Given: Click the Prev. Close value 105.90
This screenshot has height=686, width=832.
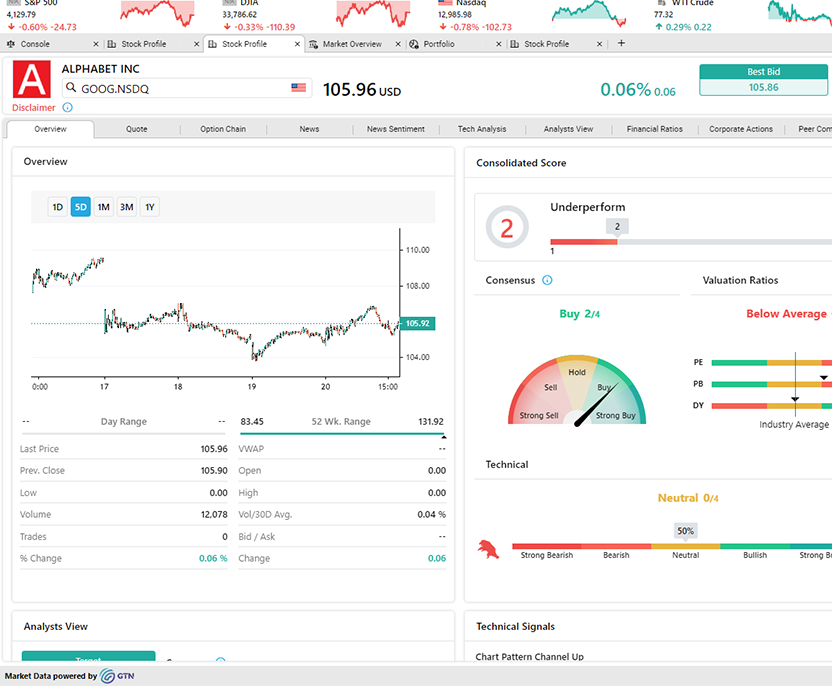Looking at the screenshot, I should 214,471.
